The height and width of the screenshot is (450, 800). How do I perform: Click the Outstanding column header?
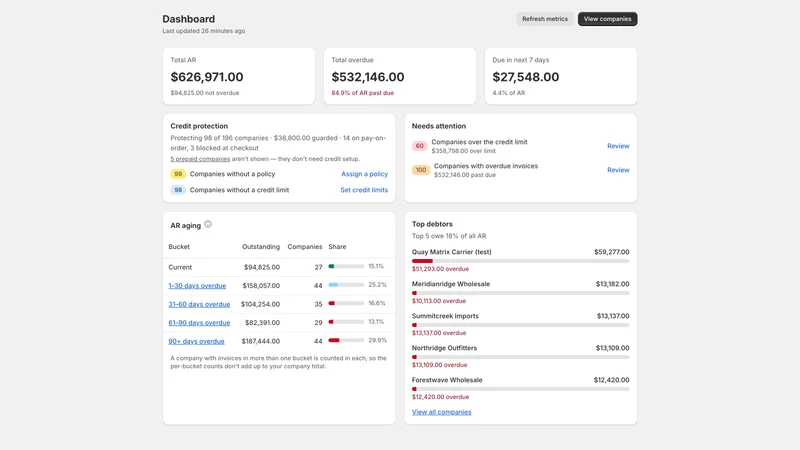261,246
